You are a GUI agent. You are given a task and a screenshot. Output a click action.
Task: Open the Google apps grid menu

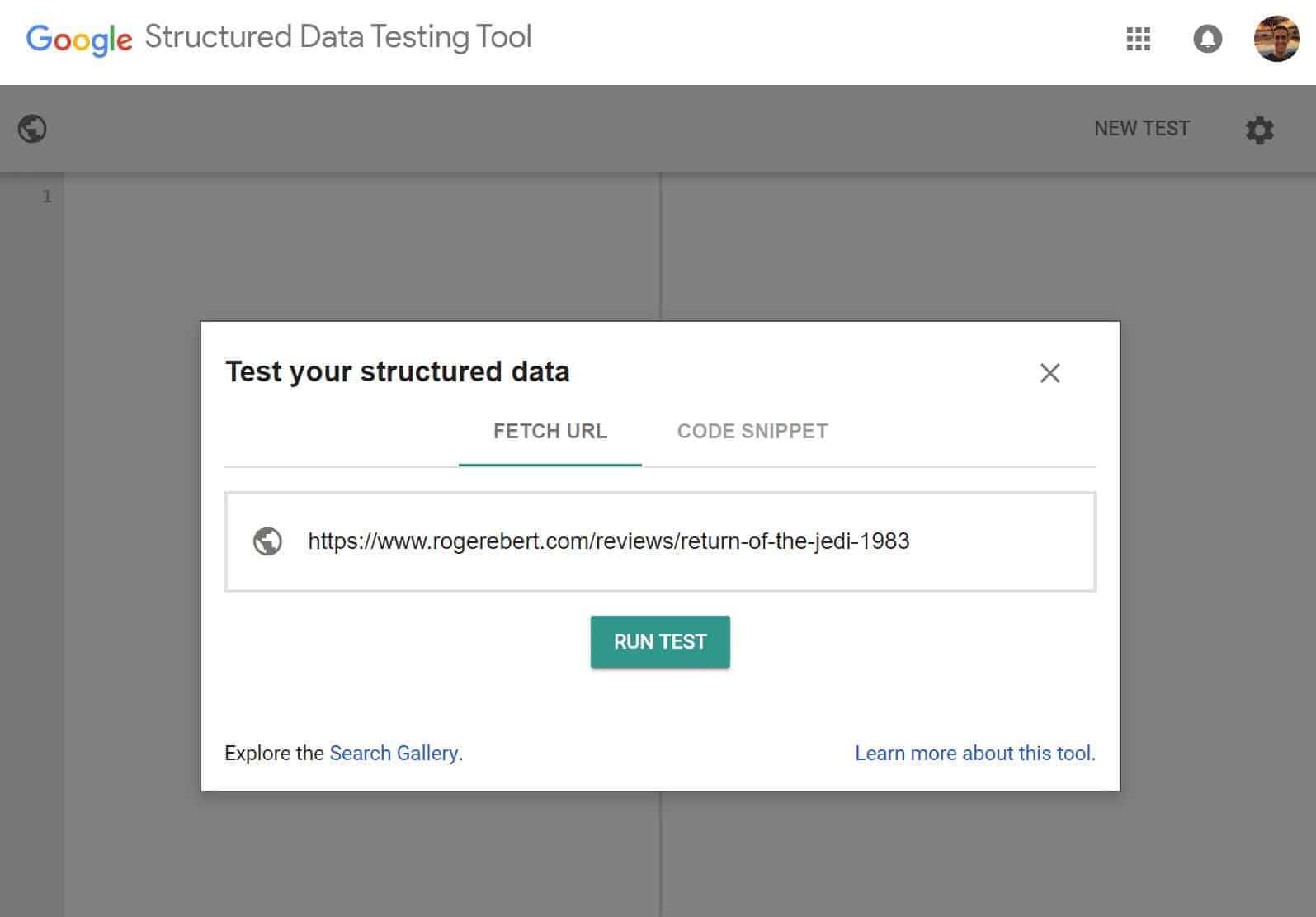pos(1138,39)
